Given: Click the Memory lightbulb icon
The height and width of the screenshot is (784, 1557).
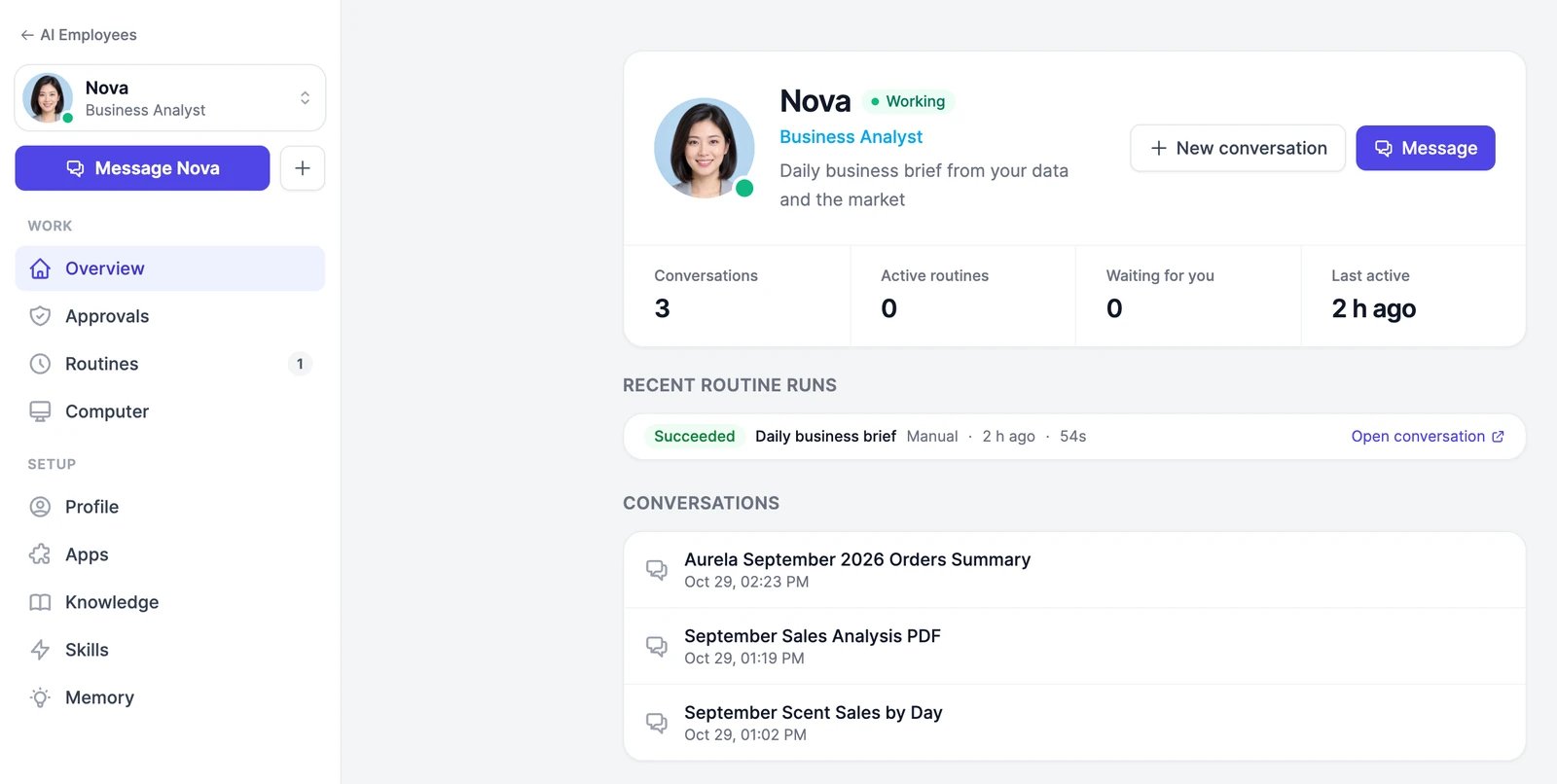Looking at the screenshot, I should (x=40, y=697).
